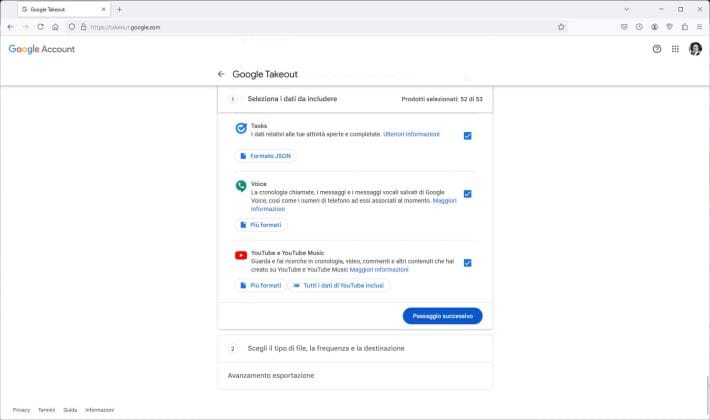Open the Termini footer link
The width and height of the screenshot is (710, 420).
47,410
